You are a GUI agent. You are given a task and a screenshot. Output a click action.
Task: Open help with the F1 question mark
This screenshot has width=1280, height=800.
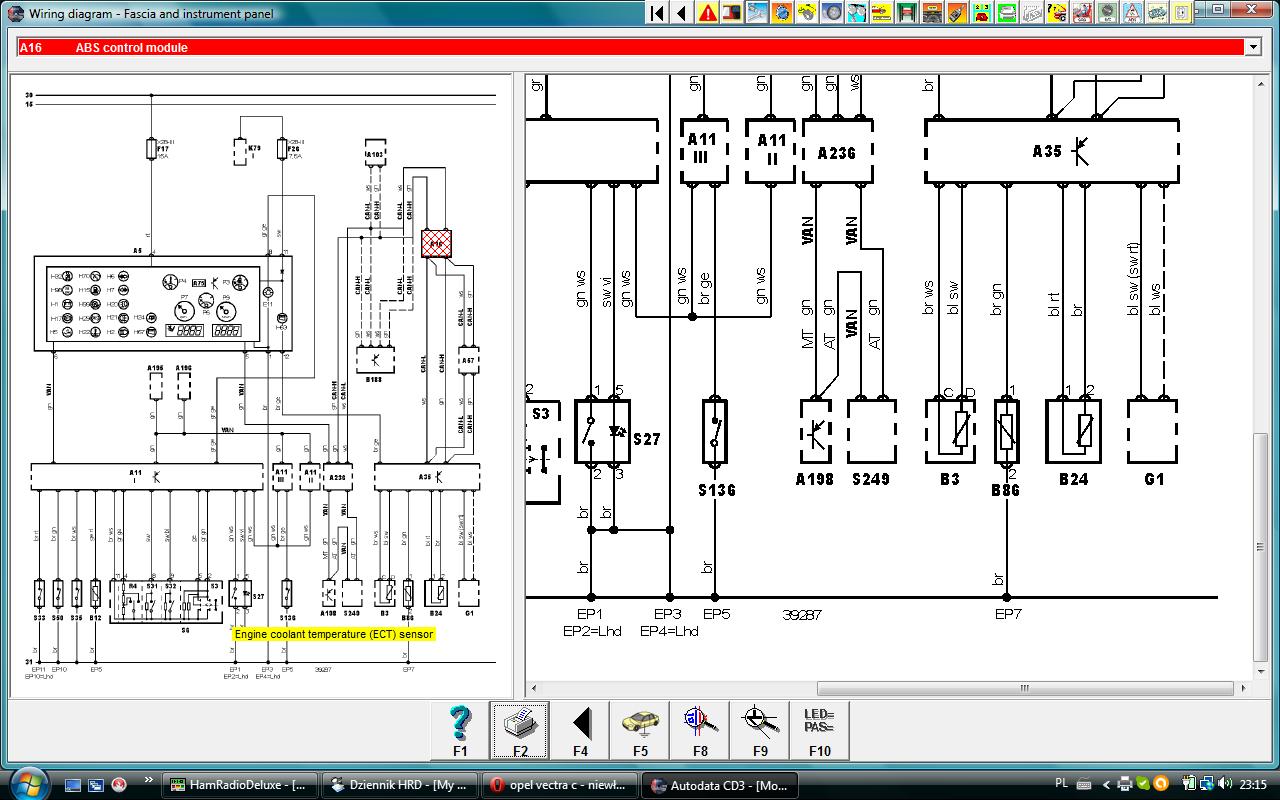coord(460,730)
